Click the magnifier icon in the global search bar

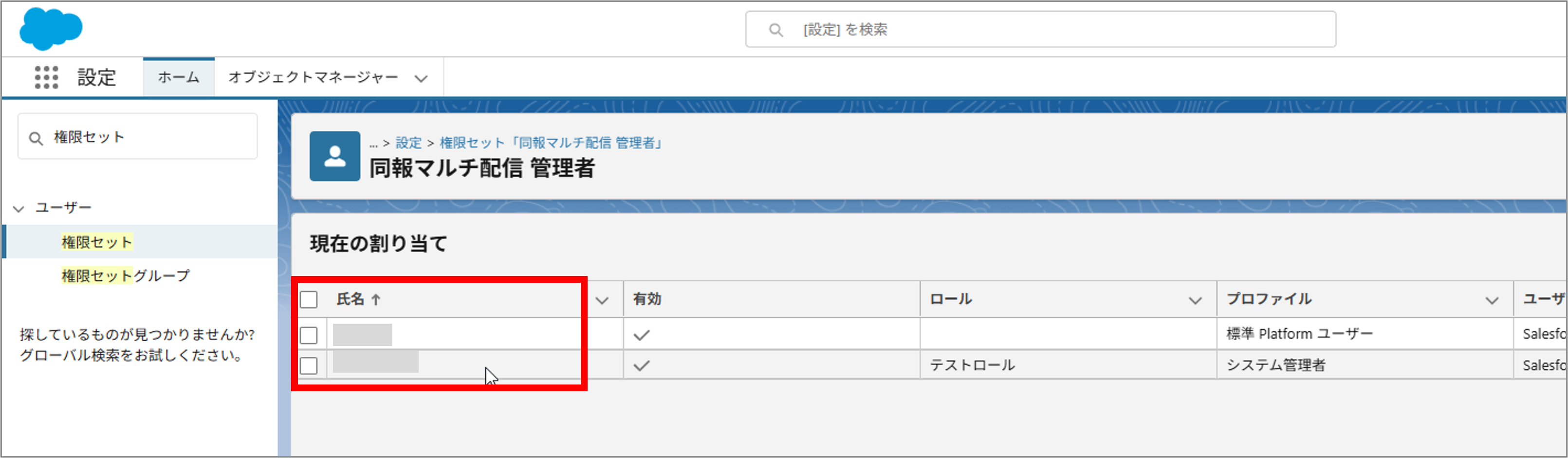775,29
